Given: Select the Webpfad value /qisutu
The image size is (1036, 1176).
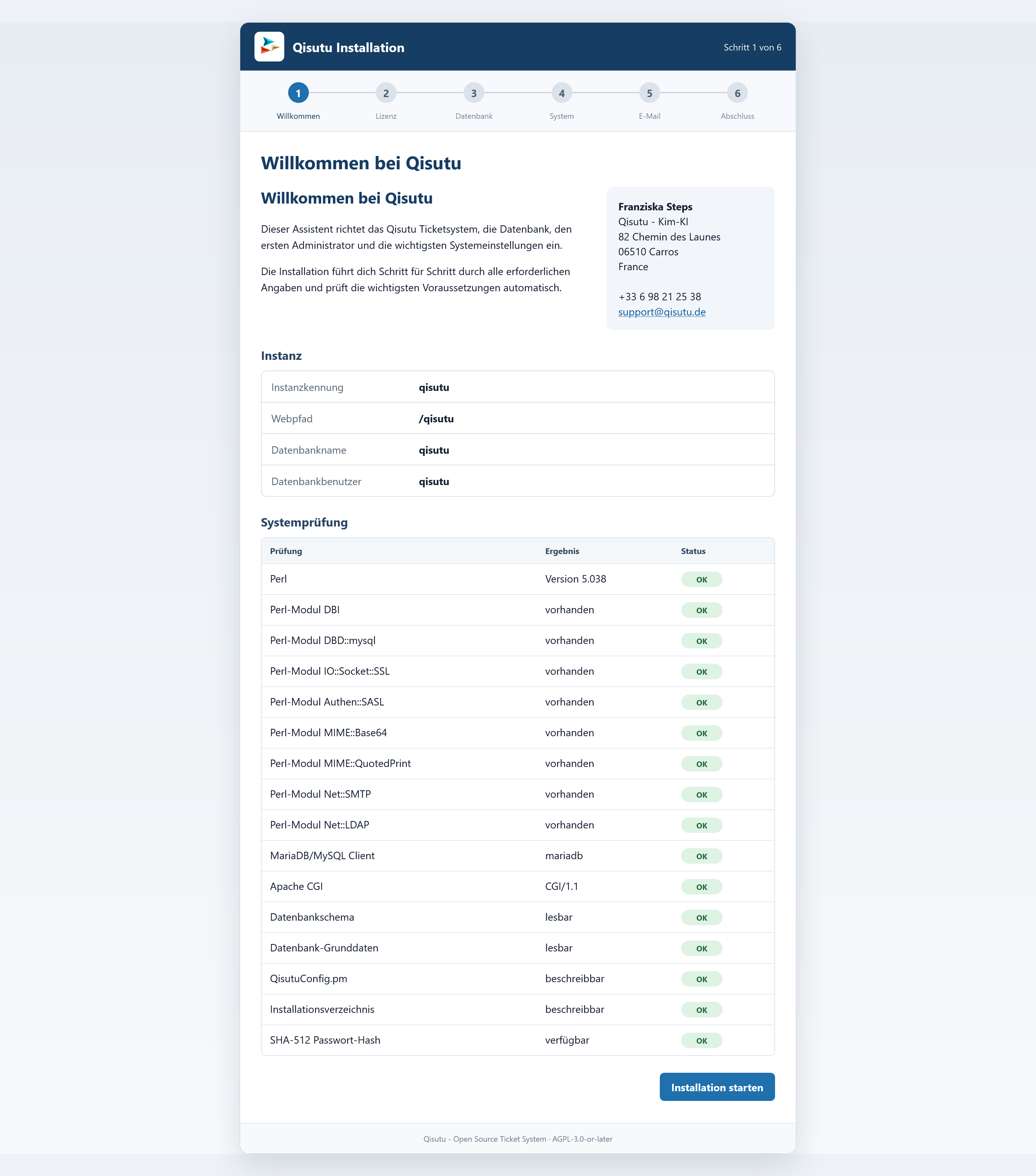Looking at the screenshot, I should pyautogui.click(x=436, y=419).
